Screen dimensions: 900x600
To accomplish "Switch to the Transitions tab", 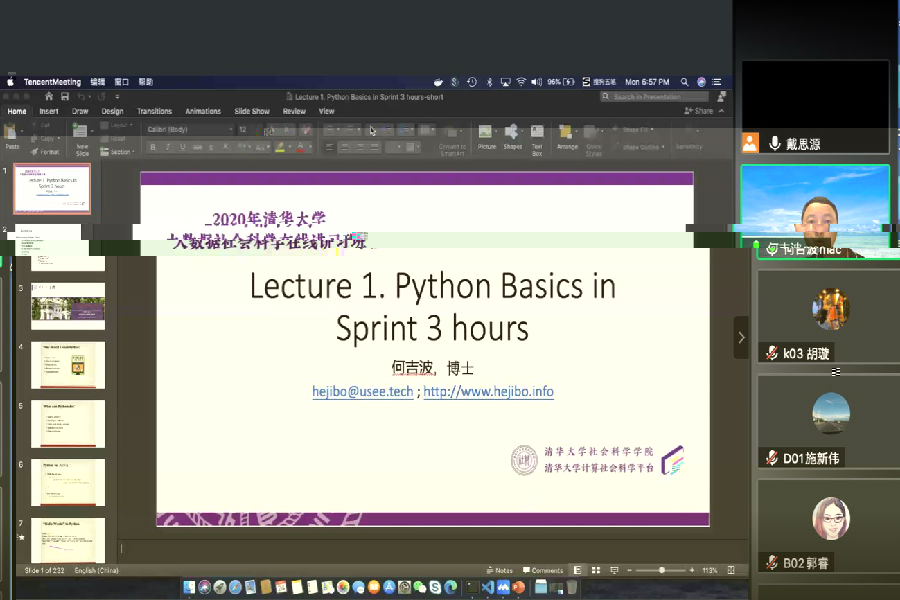I will 154,111.
